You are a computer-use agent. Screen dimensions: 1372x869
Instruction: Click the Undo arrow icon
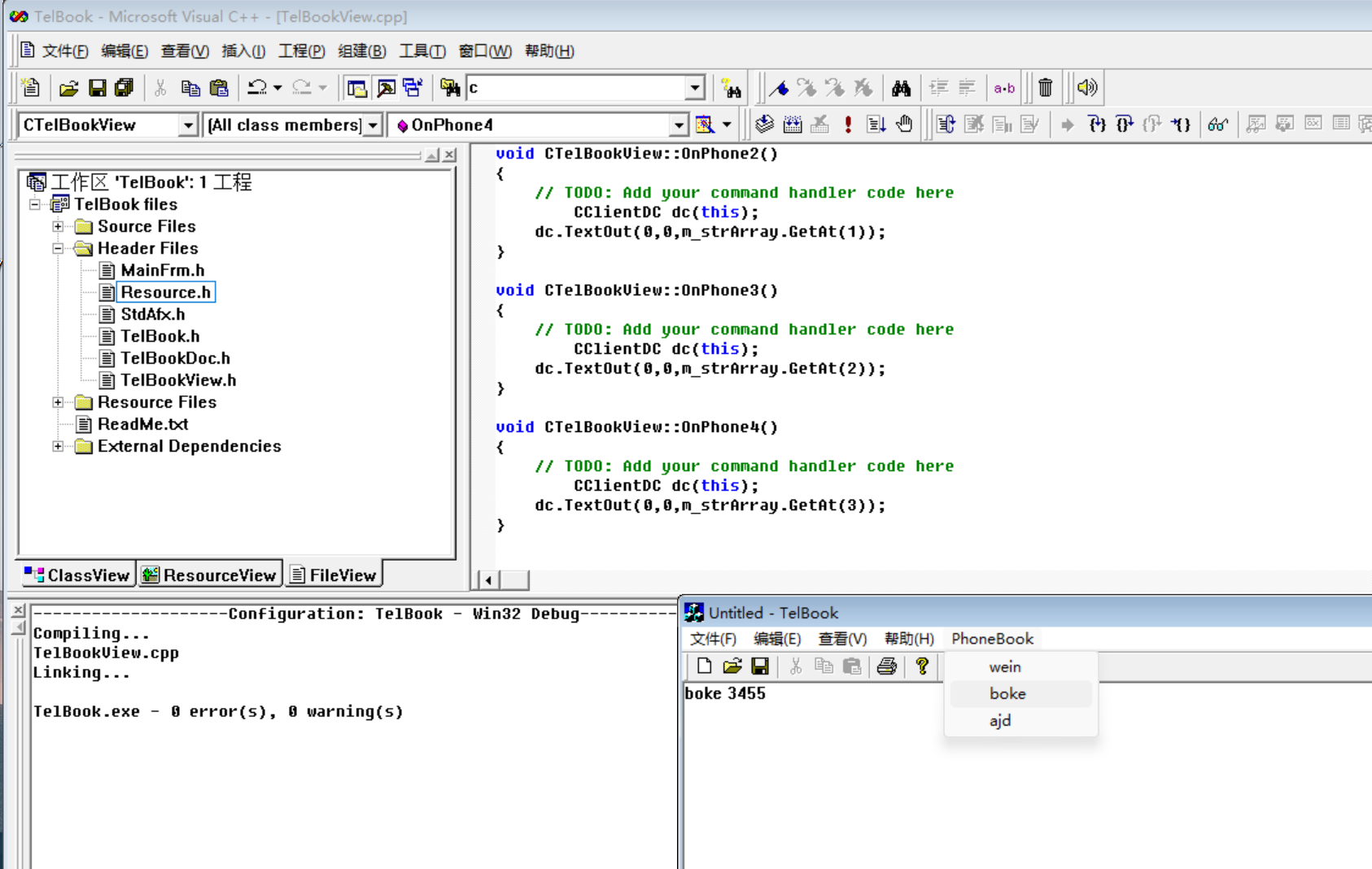click(x=257, y=87)
